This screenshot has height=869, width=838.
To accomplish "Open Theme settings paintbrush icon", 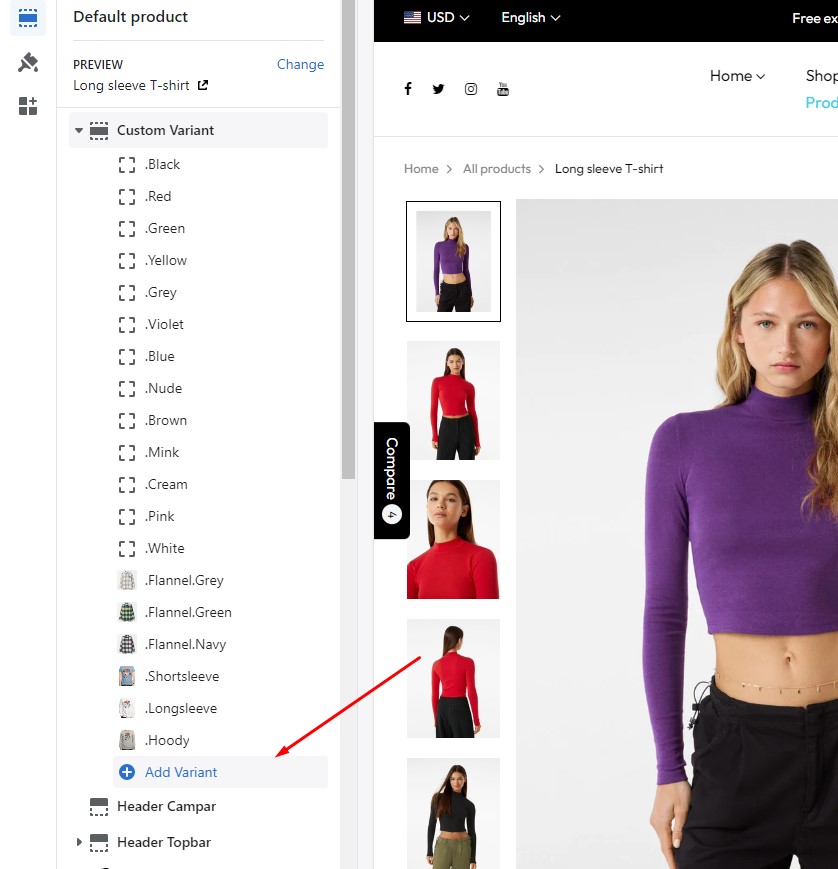I will 28,63.
